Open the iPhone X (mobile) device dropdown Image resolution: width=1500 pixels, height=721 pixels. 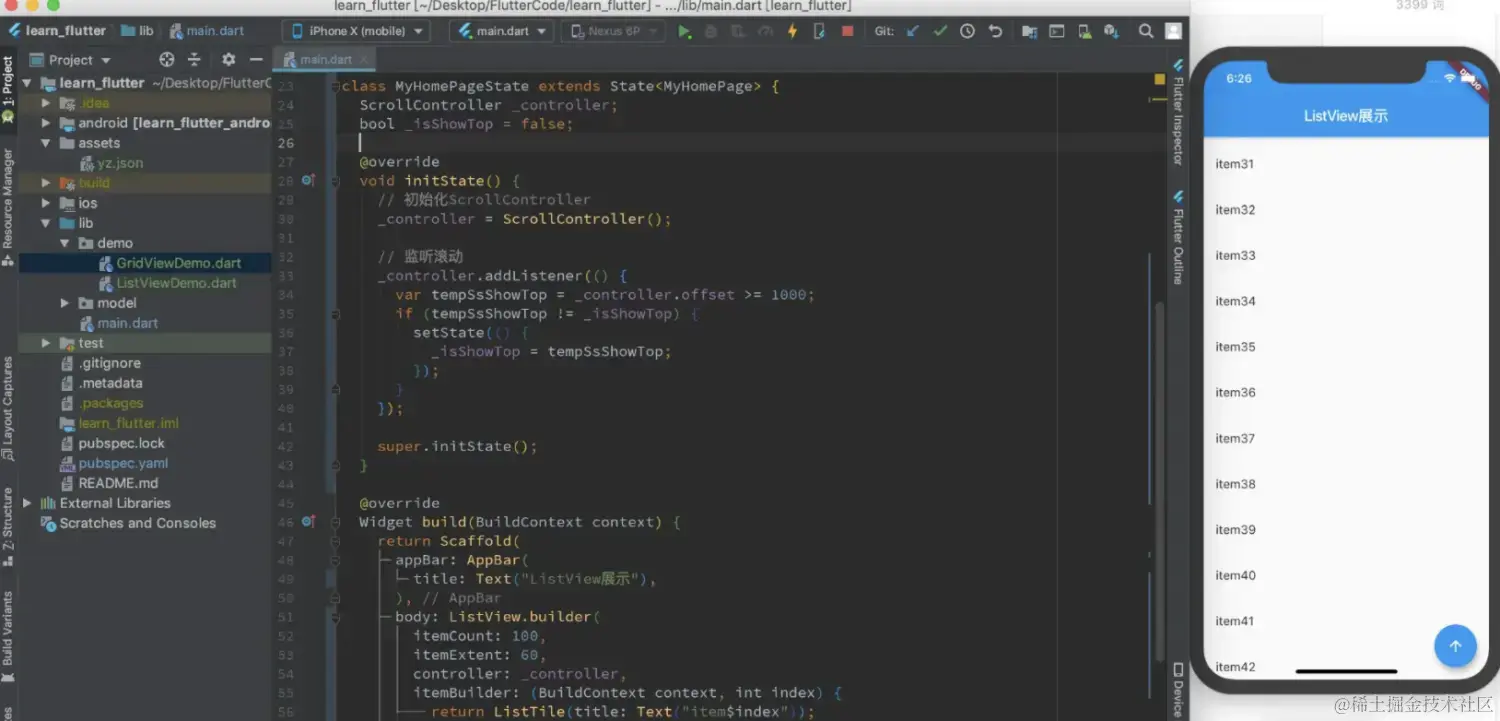click(356, 32)
